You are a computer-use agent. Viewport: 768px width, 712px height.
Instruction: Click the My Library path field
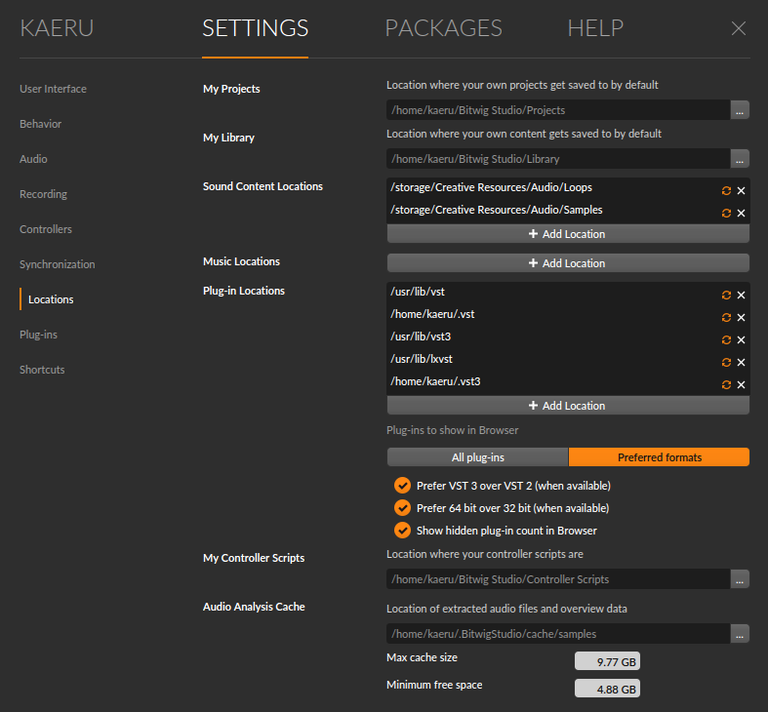coord(558,159)
